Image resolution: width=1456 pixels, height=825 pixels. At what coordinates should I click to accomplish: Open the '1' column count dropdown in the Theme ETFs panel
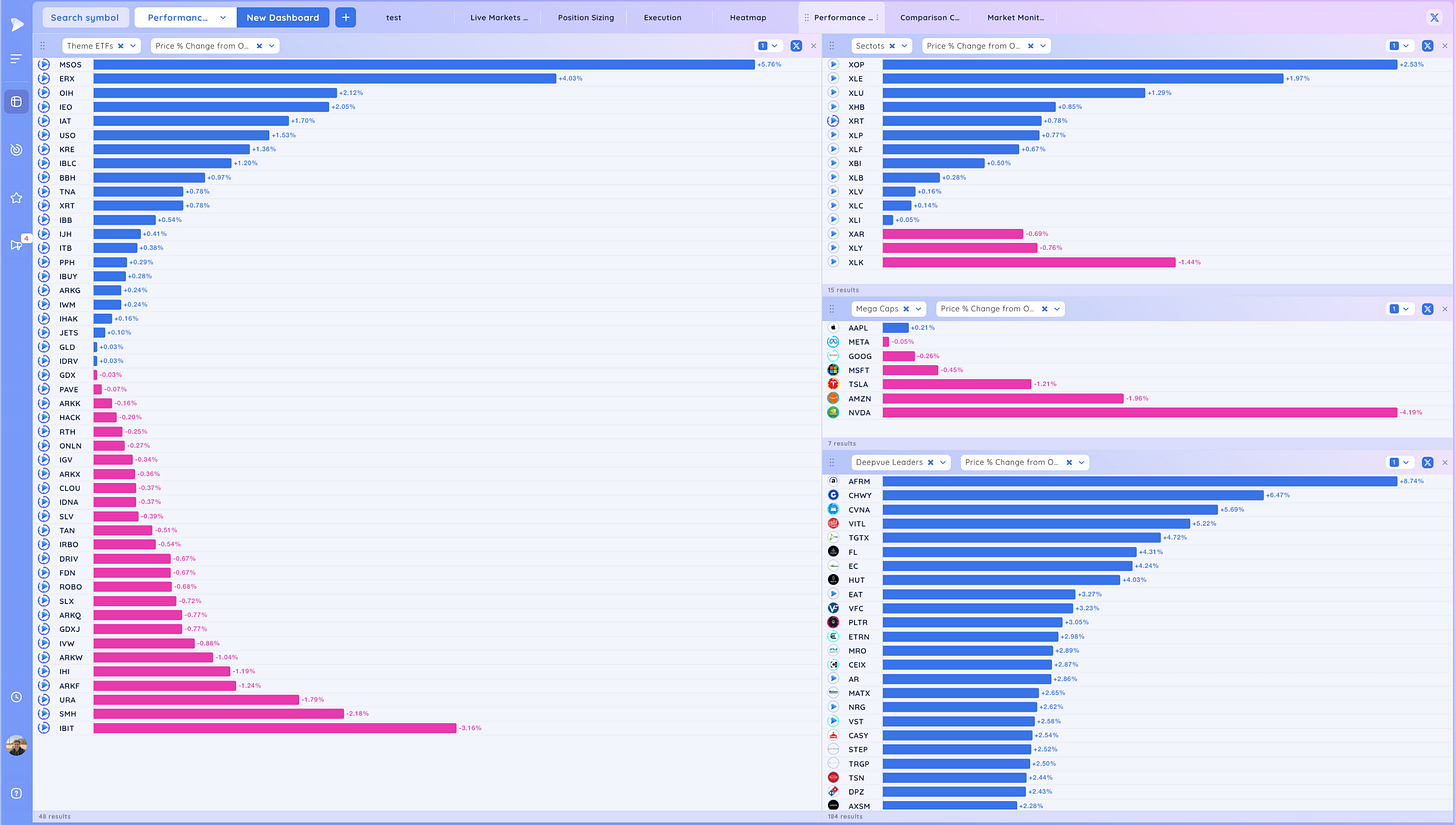coord(768,46)
